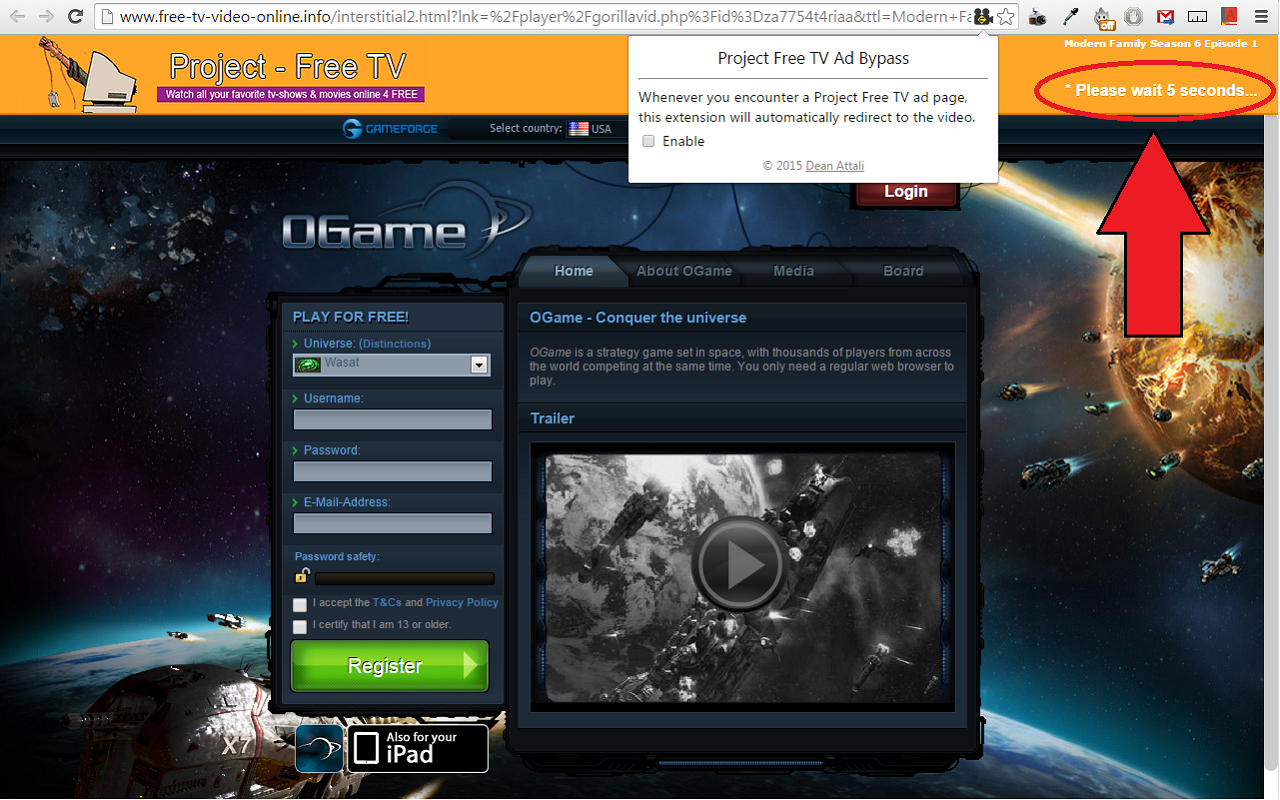Image resolution: width=1280 pixels, height=800 pixels.
Task: Open the screenshot camera extension
Action: coord(1039,17)
